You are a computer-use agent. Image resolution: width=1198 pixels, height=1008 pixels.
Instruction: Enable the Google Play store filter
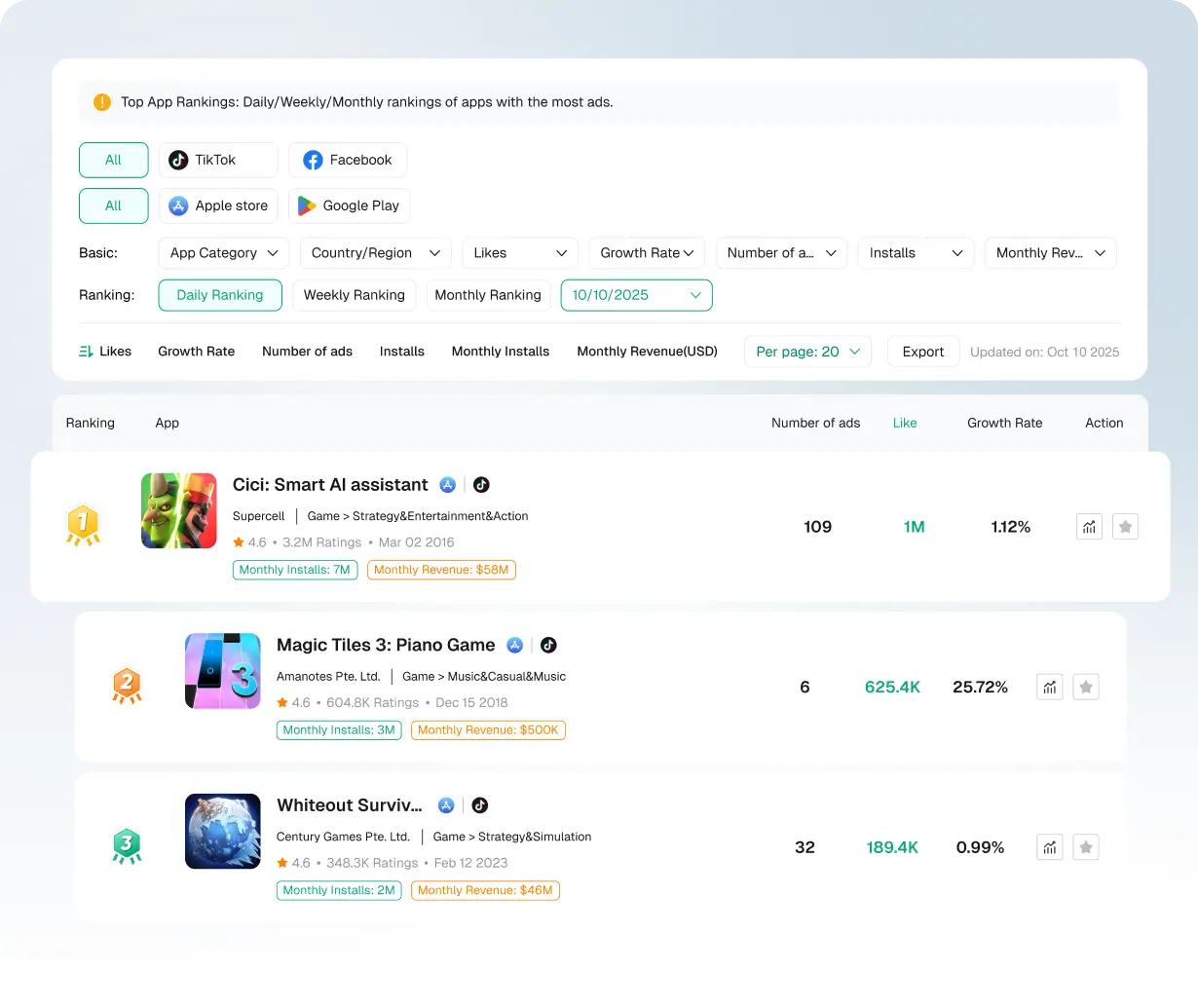[x=349, y=205]
